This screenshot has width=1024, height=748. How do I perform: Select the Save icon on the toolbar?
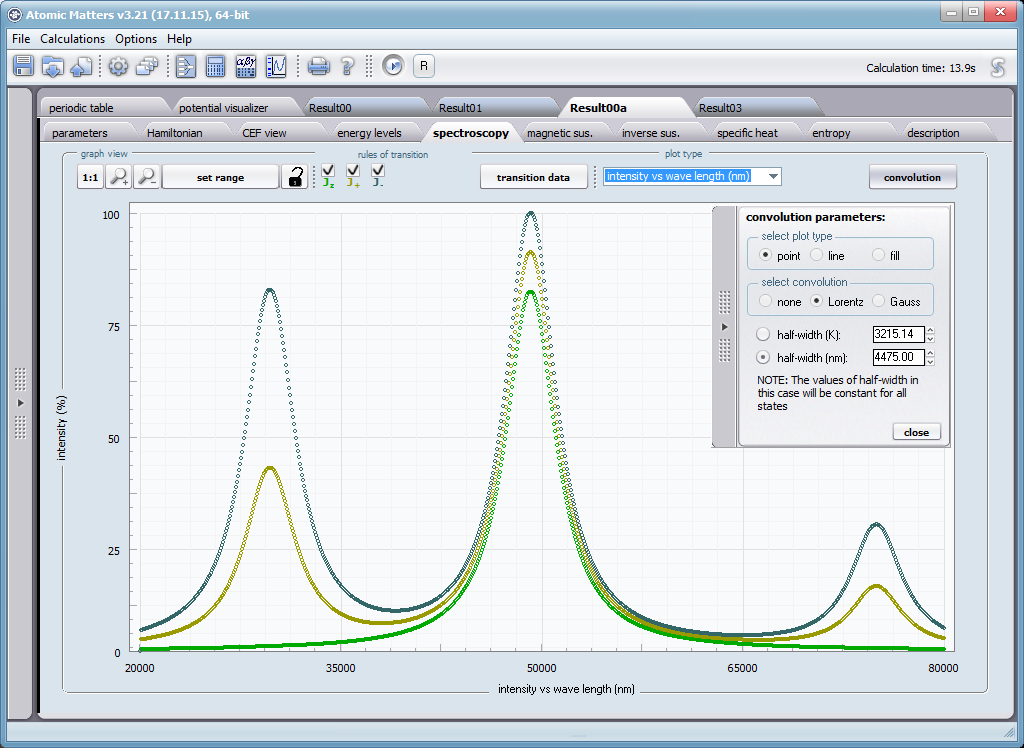pyautogui.click(x=24, y=66)
